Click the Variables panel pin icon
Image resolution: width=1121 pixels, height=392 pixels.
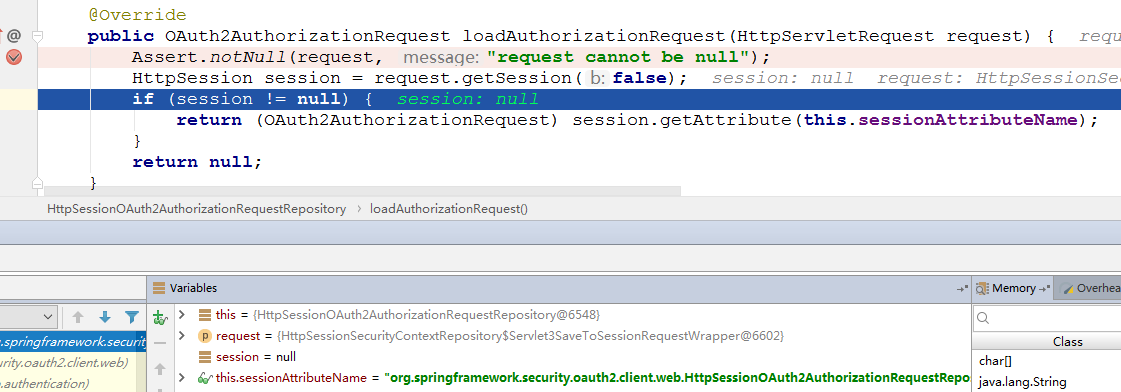pyautogui.click(x=963, y=288)
